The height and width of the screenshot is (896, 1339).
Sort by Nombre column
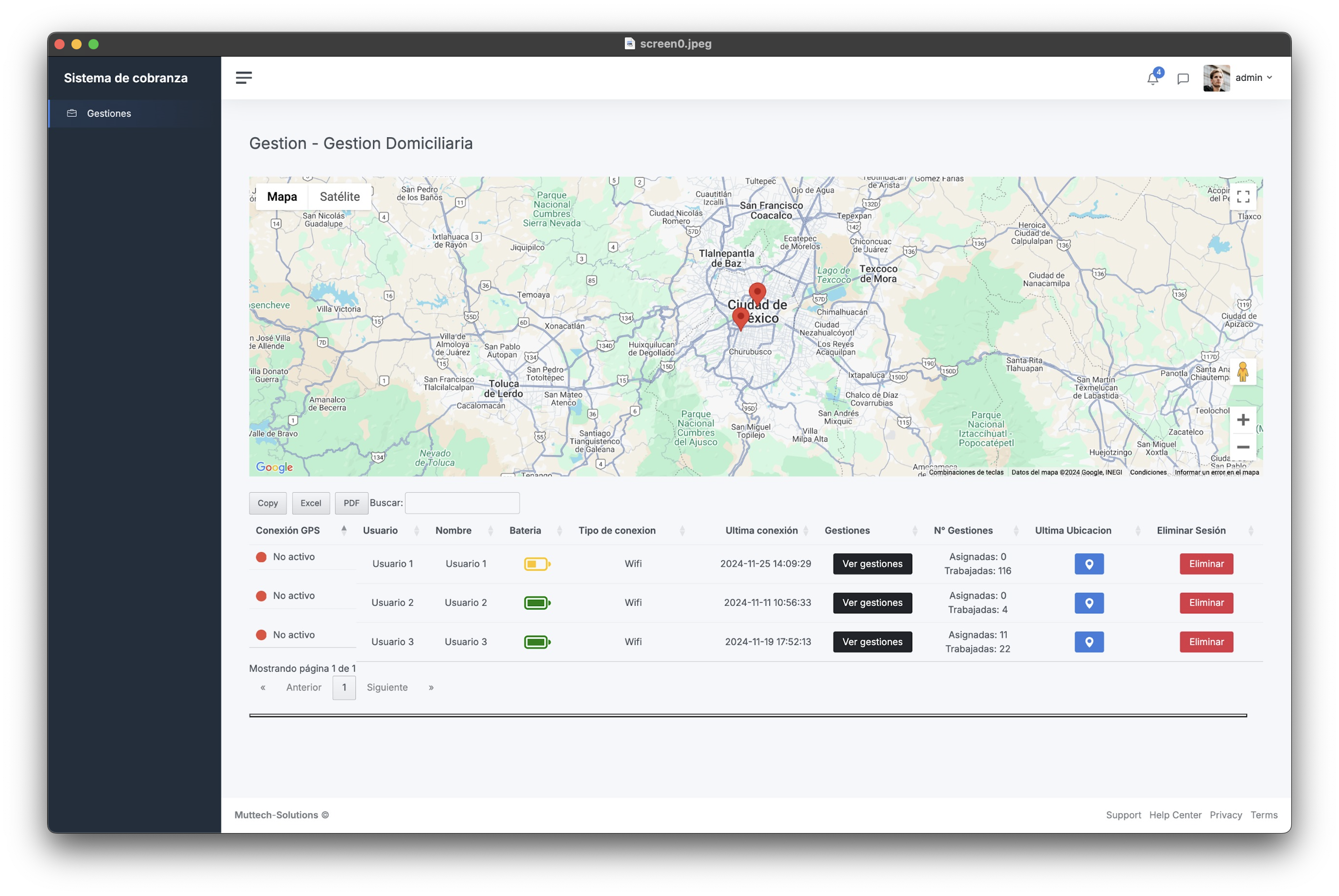point(465,530)
